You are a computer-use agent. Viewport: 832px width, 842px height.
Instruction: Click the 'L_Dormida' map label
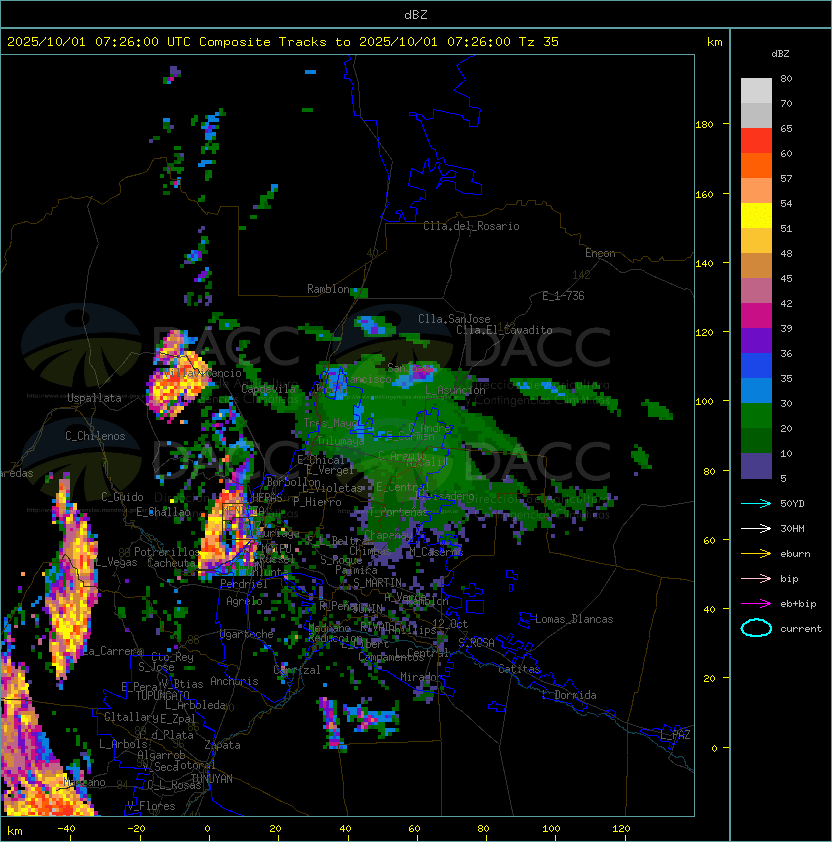point(569,695)
